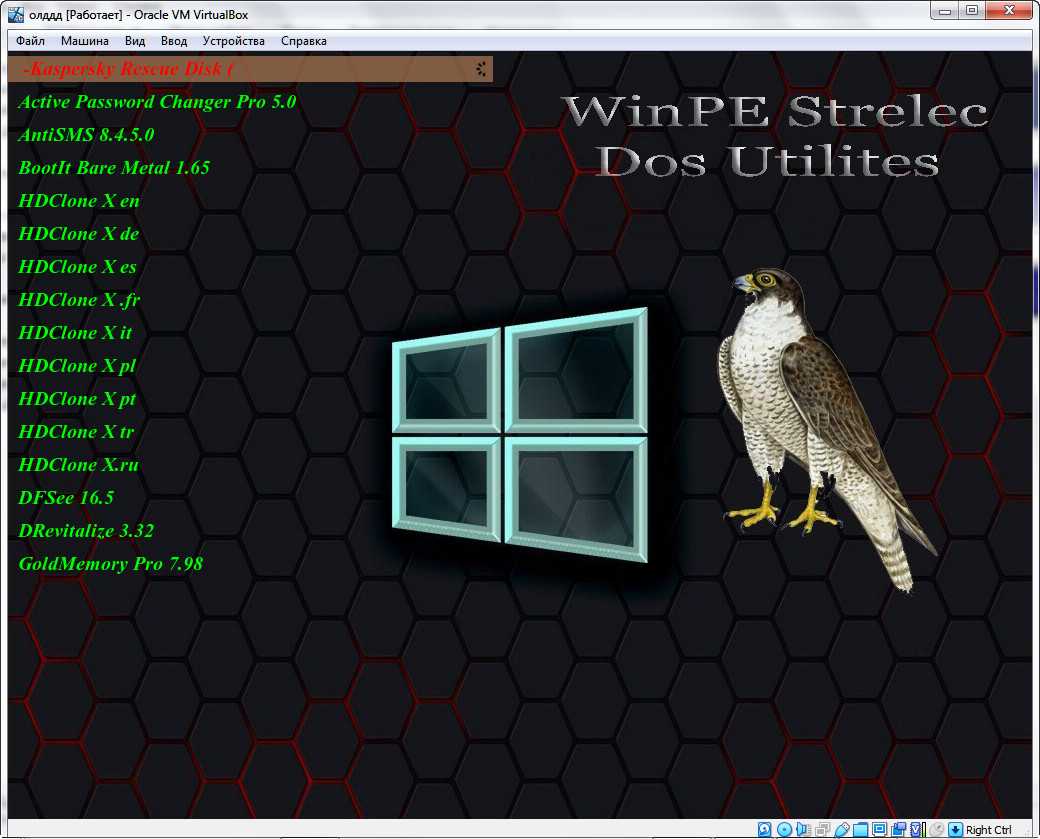The height and width of the screenshot is (839, 1040).
Task: Open the Вид menu
Action: tap(135, 41)
